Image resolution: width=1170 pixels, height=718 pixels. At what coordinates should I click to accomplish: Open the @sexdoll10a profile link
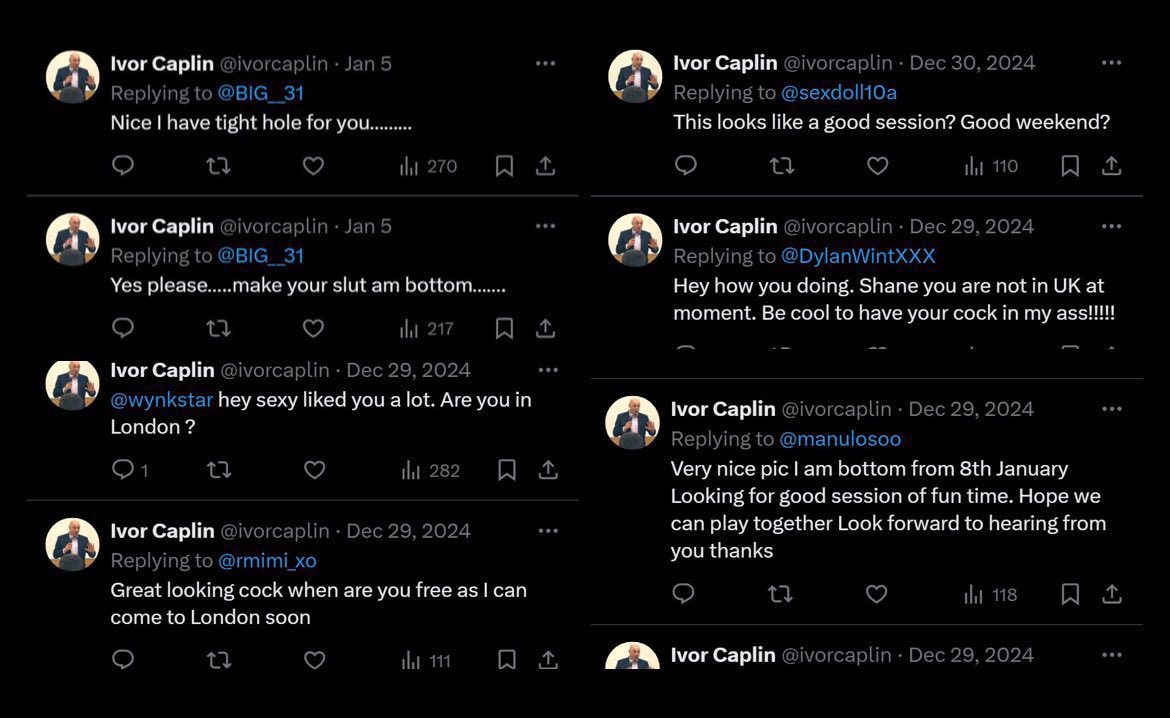[x=839, y=93]
